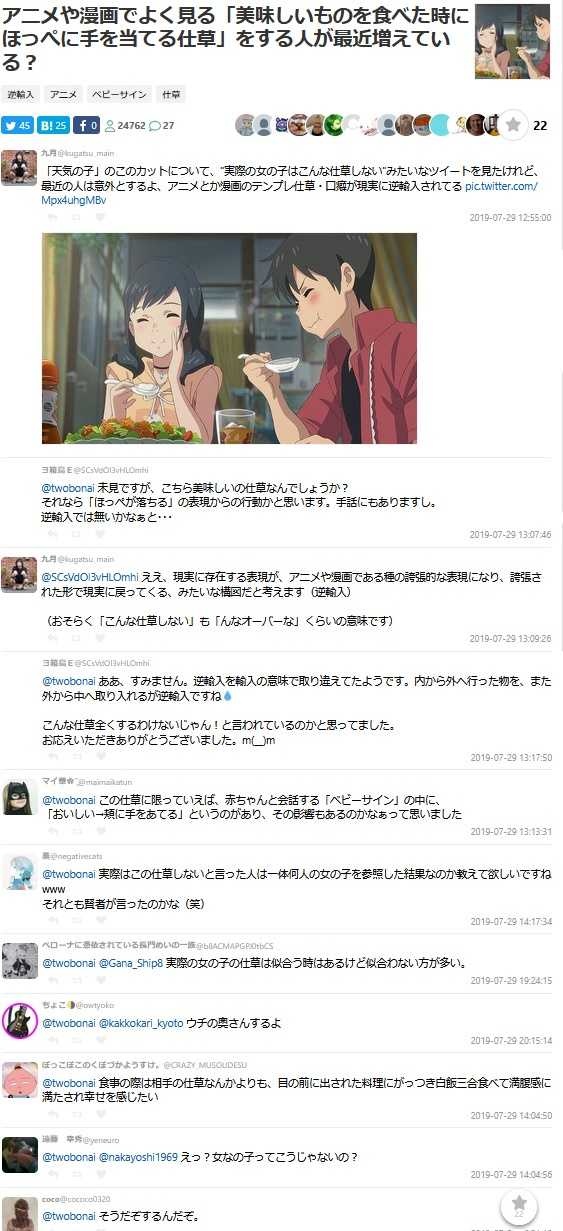Image resolution: width=563 pixels, height=1231 pixels.
Task: Click the Hatena bookmark button showing 25
Action: (54, 125)
